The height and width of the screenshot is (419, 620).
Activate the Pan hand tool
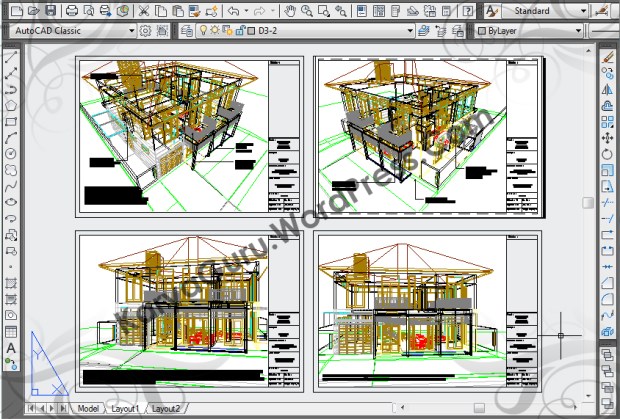(x=290, y=11)
